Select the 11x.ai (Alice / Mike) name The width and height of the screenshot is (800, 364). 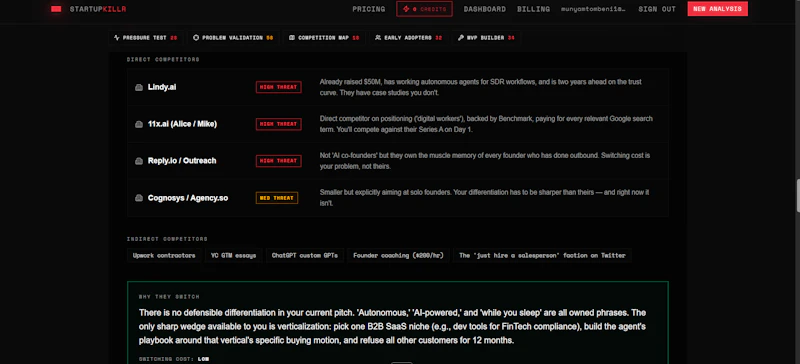pos(182,124)
